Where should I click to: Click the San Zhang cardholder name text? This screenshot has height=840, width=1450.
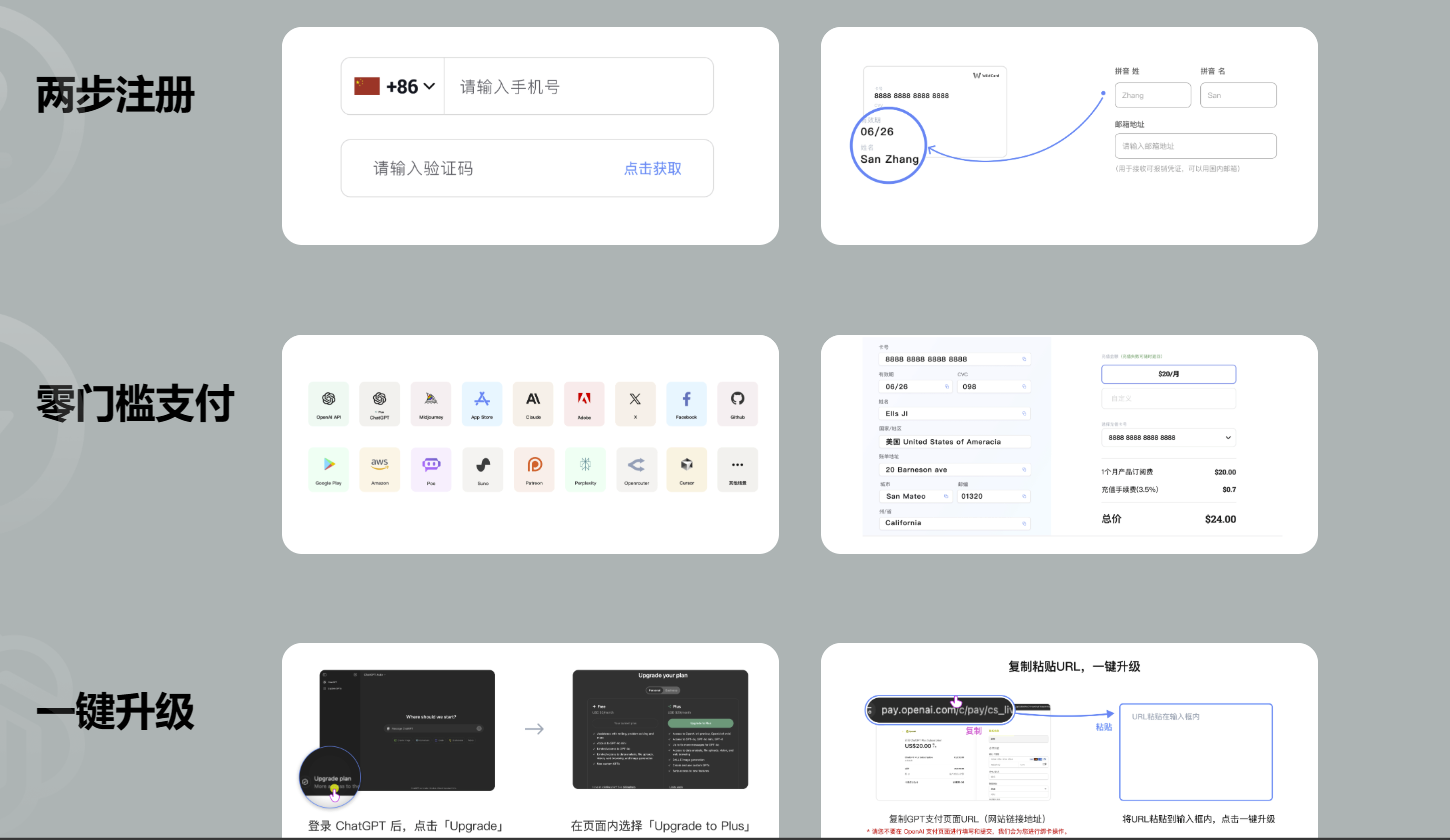[x=889, y=159]
